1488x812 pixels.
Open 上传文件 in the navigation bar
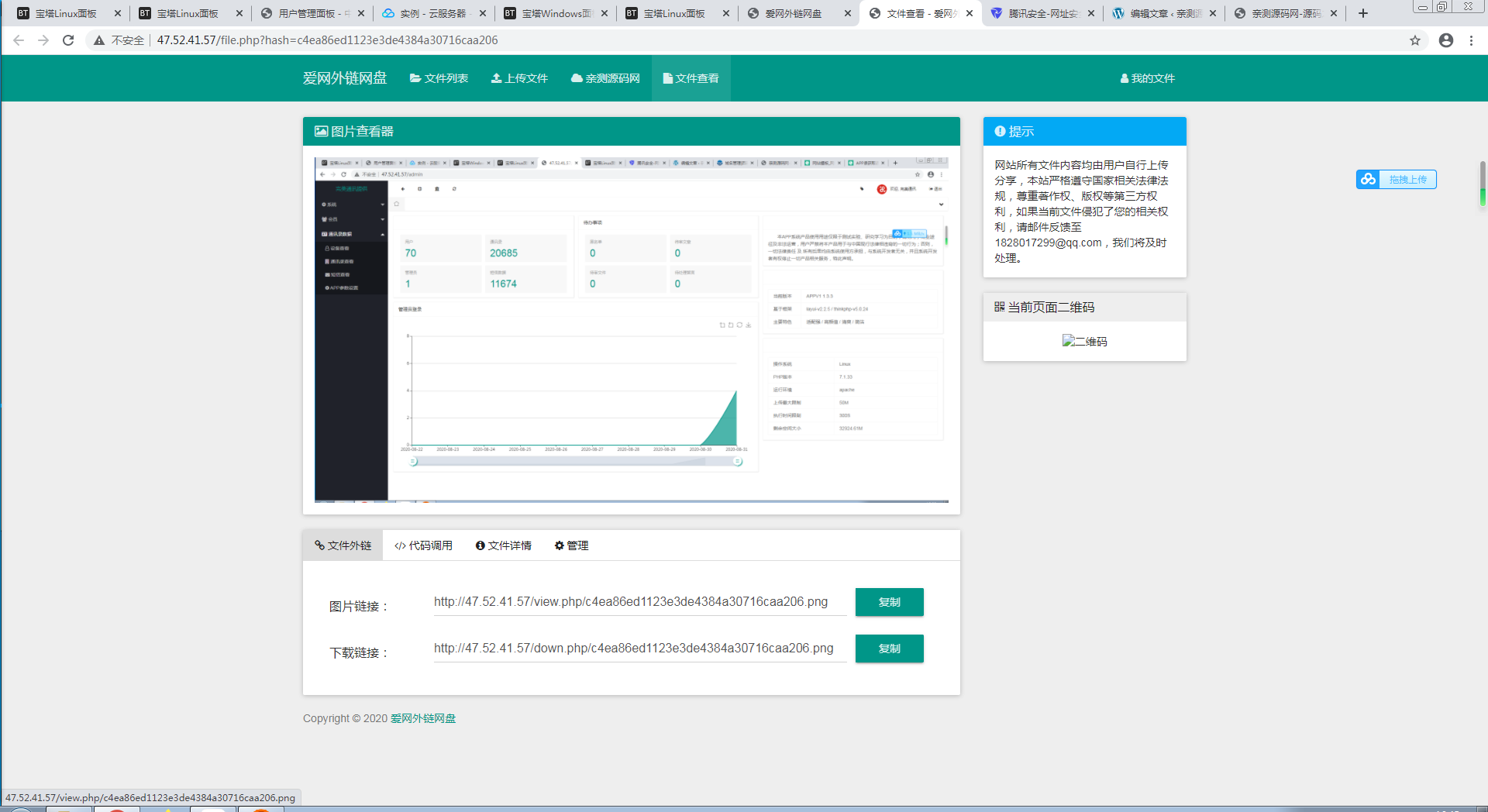[519, 78]
